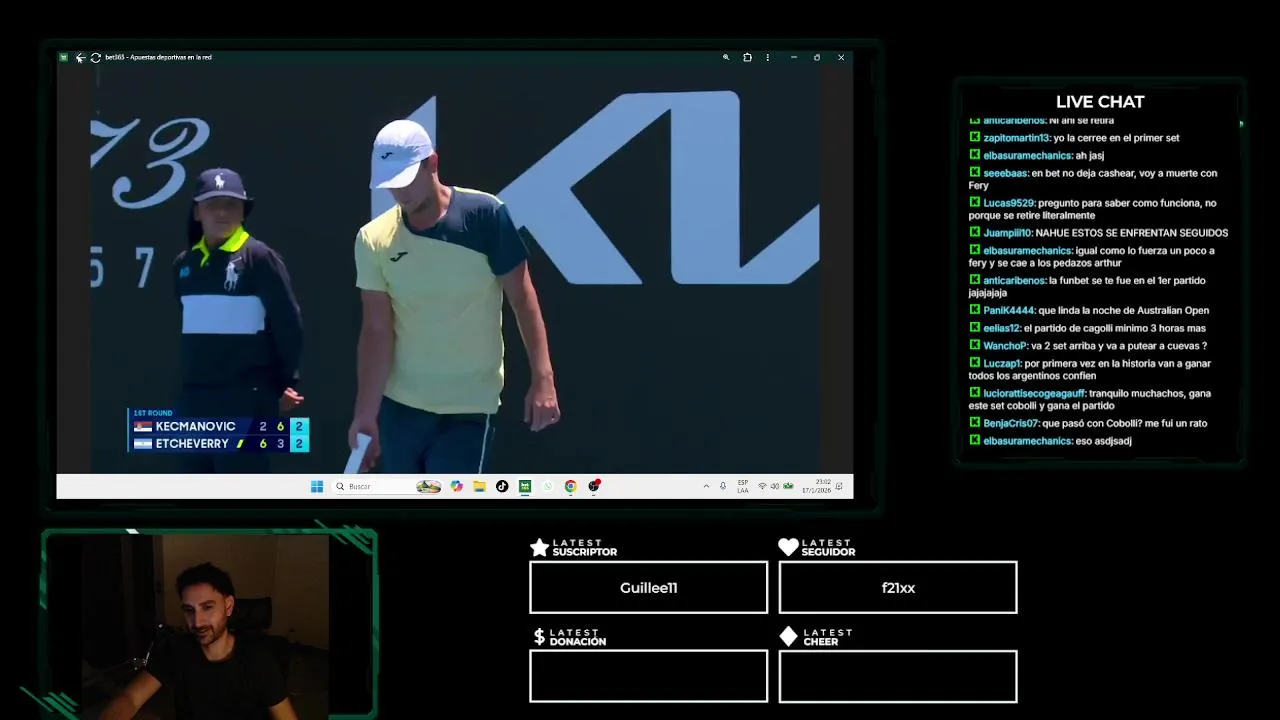Click eelias12's username in chat
The width and height of the screenshot is (1280, 720).
(1002, 328)
